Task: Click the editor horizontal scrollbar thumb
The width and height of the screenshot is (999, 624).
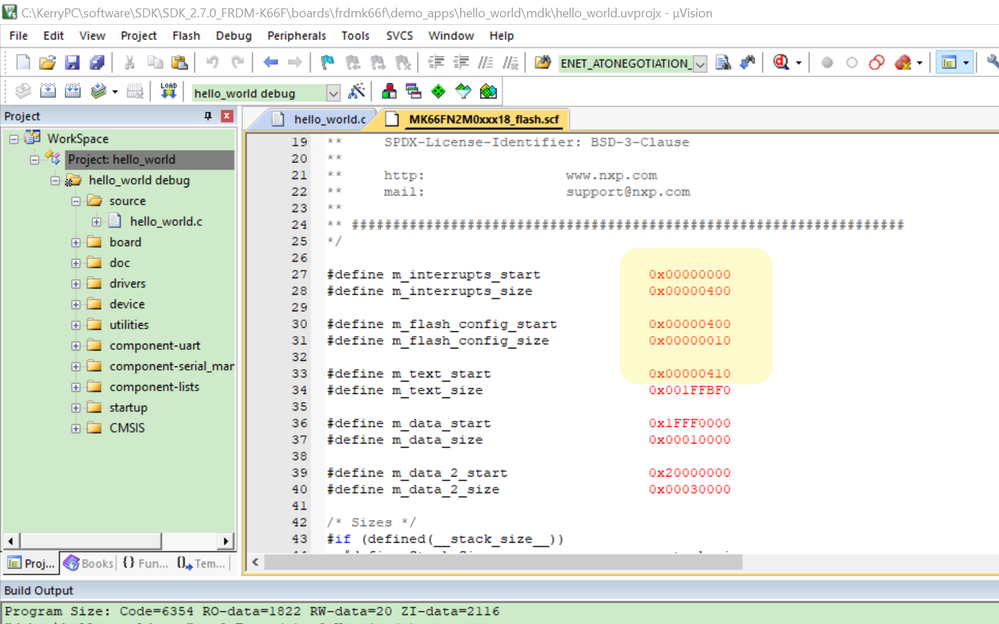Action: tap(503, 562)
